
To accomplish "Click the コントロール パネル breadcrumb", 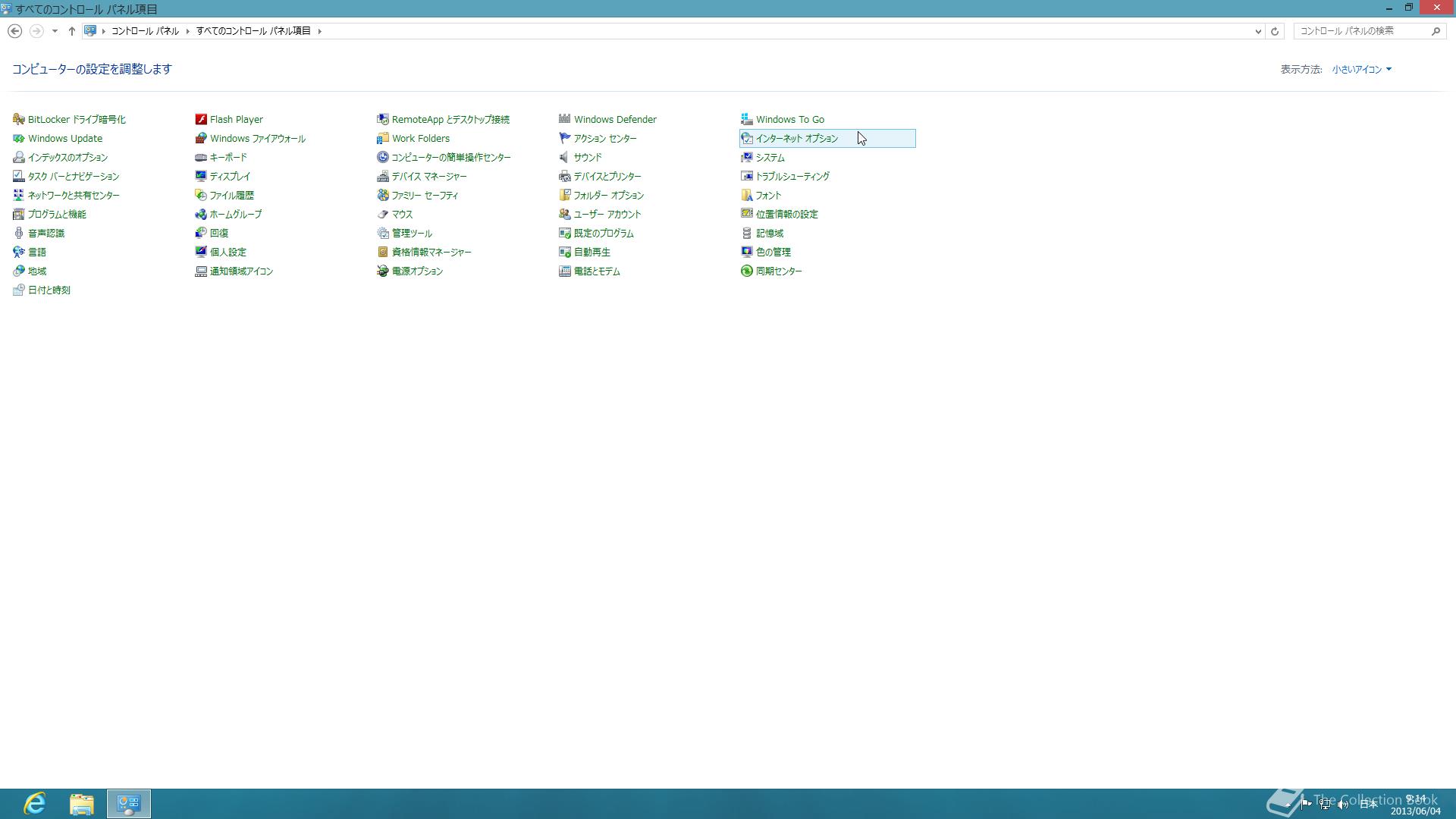I will pos(145,31).
